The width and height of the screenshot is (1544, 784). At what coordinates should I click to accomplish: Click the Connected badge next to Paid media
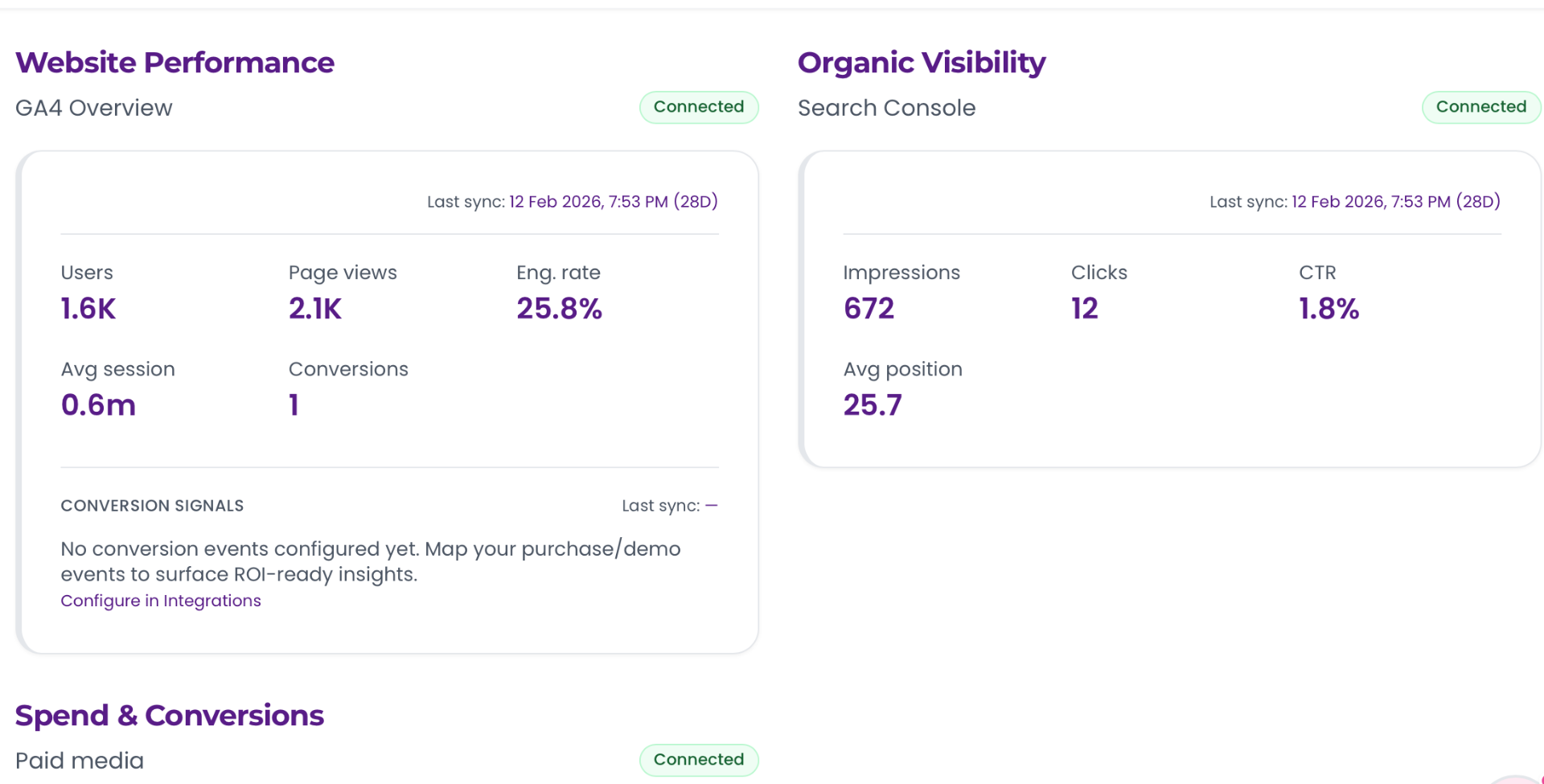(x=698, y=759)
